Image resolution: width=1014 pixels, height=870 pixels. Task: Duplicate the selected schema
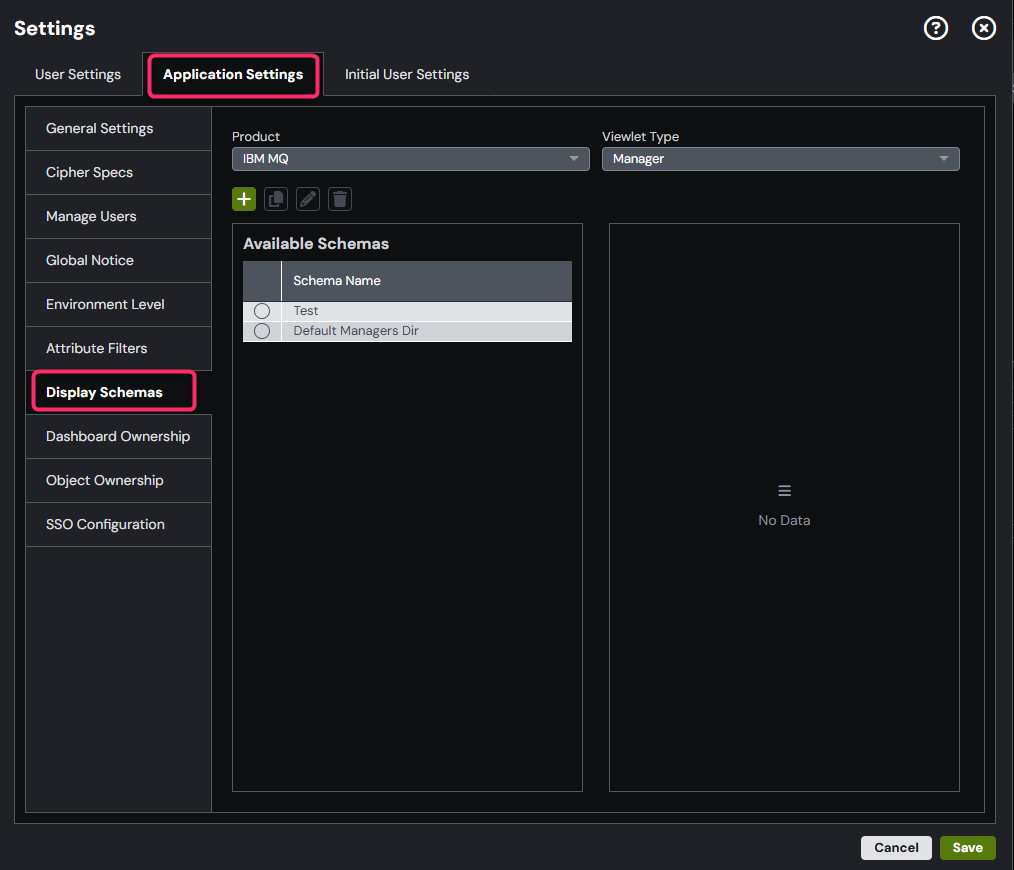point(275,198)
